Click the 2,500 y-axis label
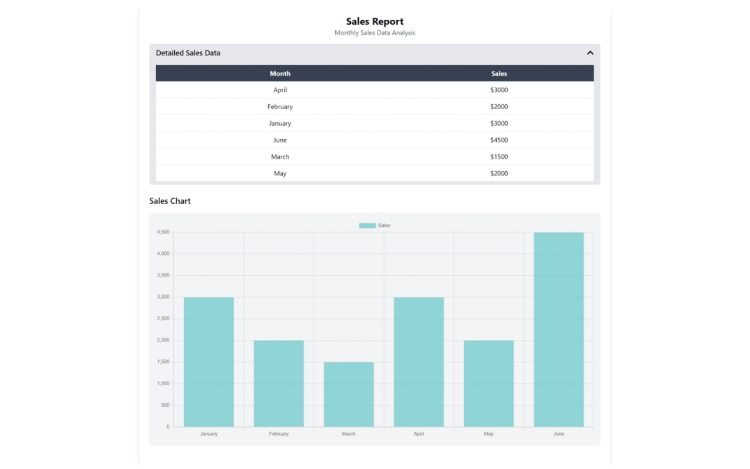Viewport: 750px width, 469px height. 163,318
